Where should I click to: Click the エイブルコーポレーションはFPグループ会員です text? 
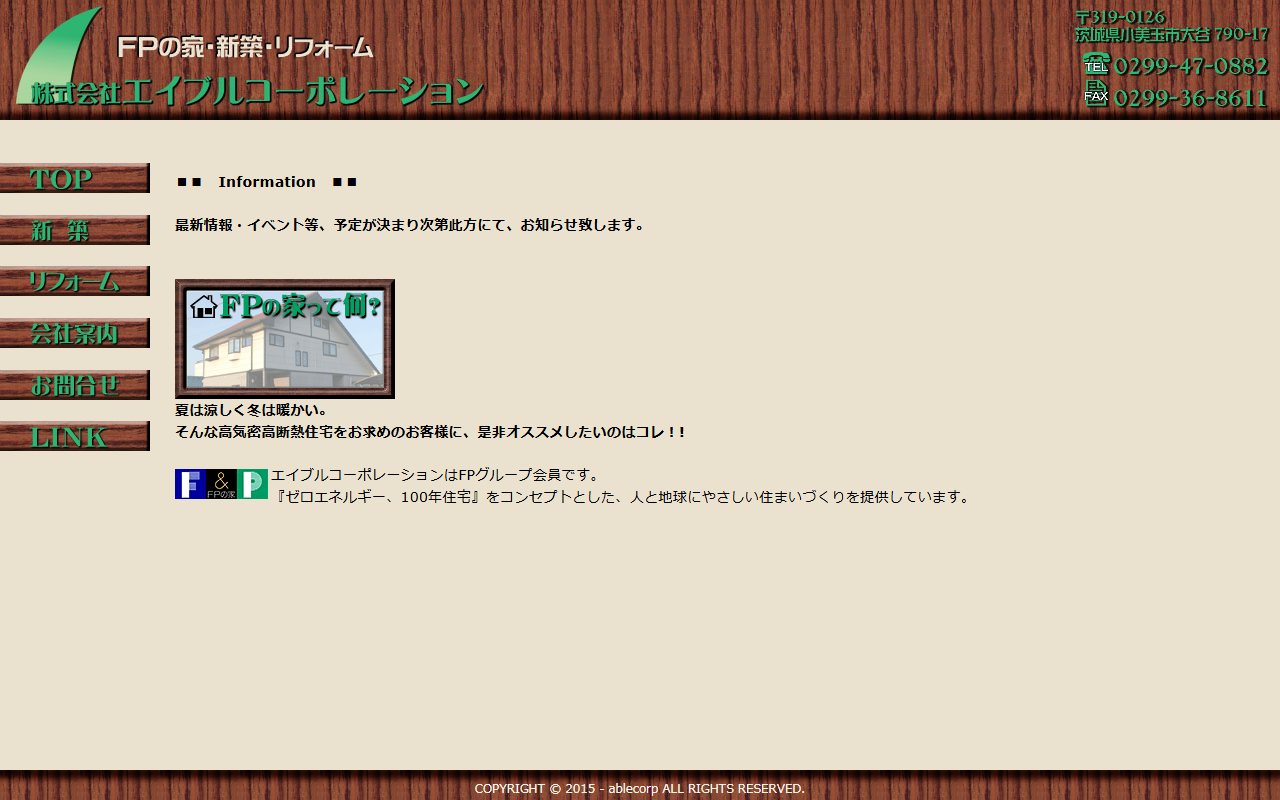point(437,475)
